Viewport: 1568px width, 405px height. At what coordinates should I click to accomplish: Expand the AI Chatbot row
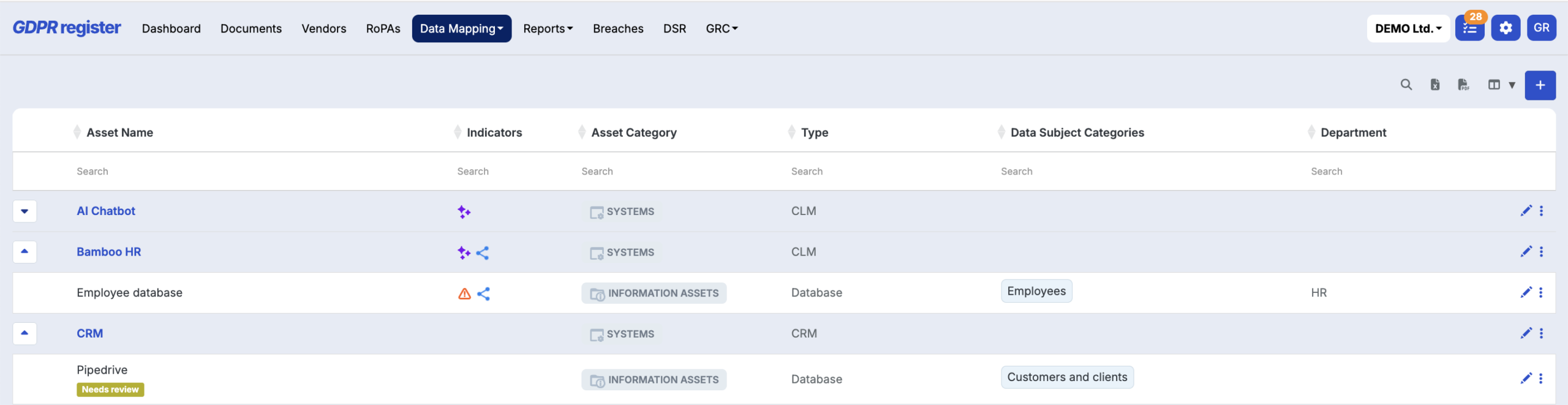[x=24, y=211]
